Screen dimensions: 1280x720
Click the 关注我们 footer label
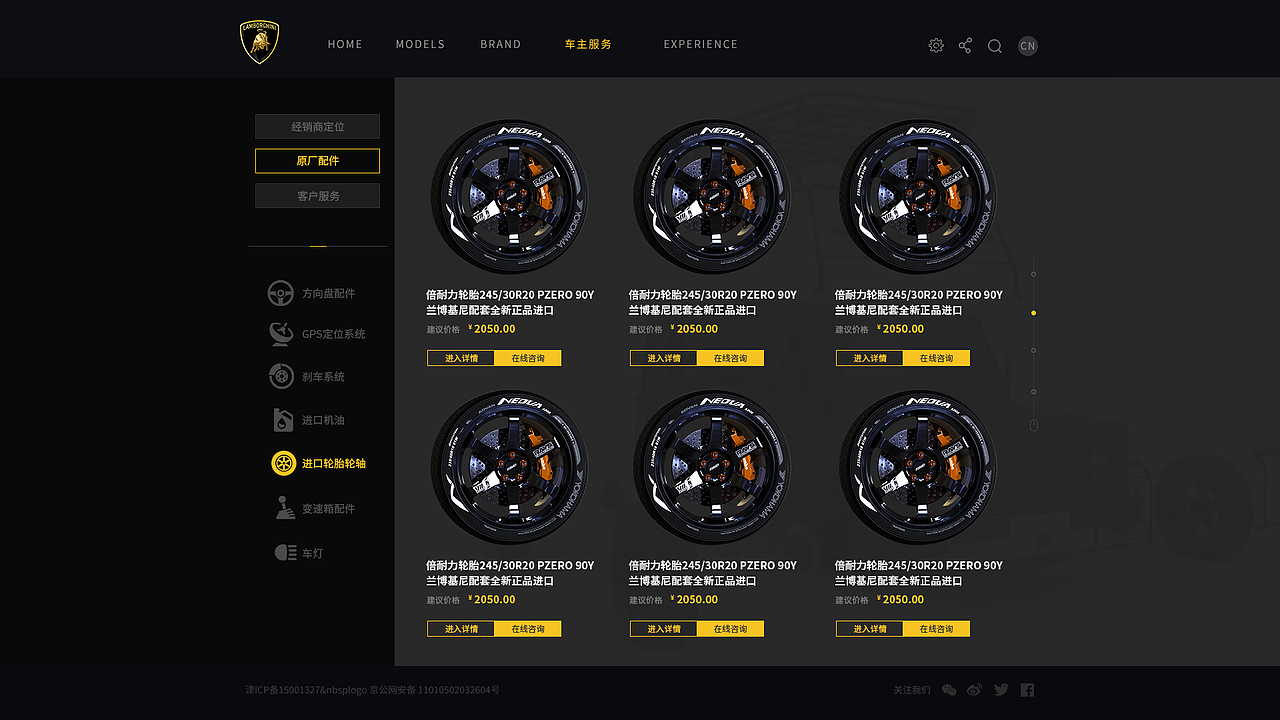pyautogui.click(x=911, y=690)
